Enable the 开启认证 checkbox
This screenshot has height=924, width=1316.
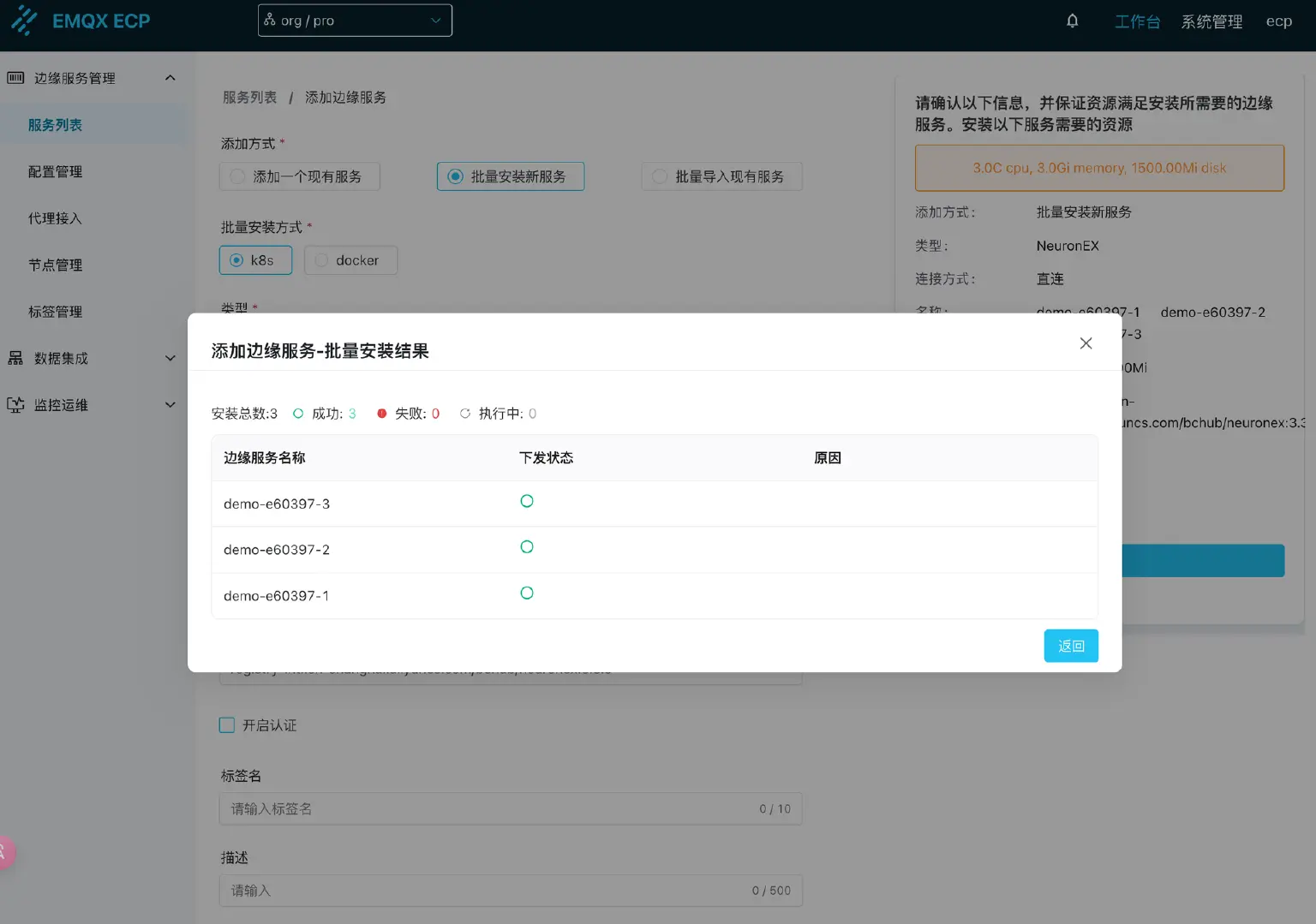pyautogui.click(x=226, y=724)
